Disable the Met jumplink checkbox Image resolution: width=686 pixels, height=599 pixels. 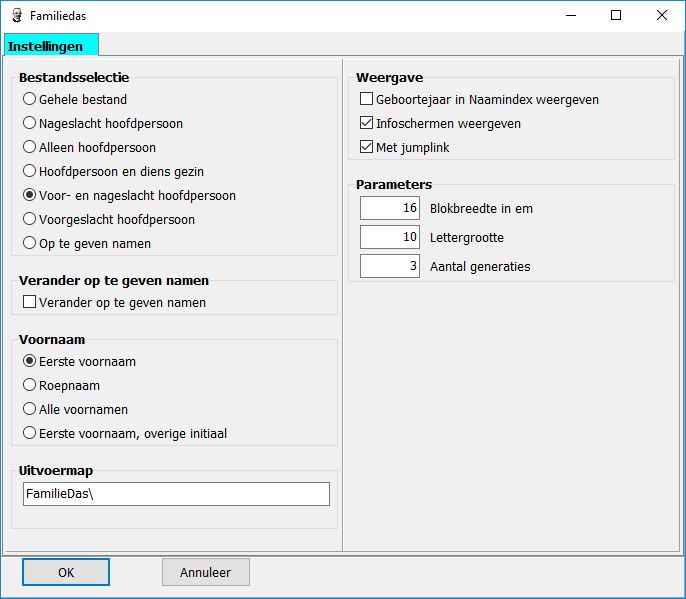367,148
